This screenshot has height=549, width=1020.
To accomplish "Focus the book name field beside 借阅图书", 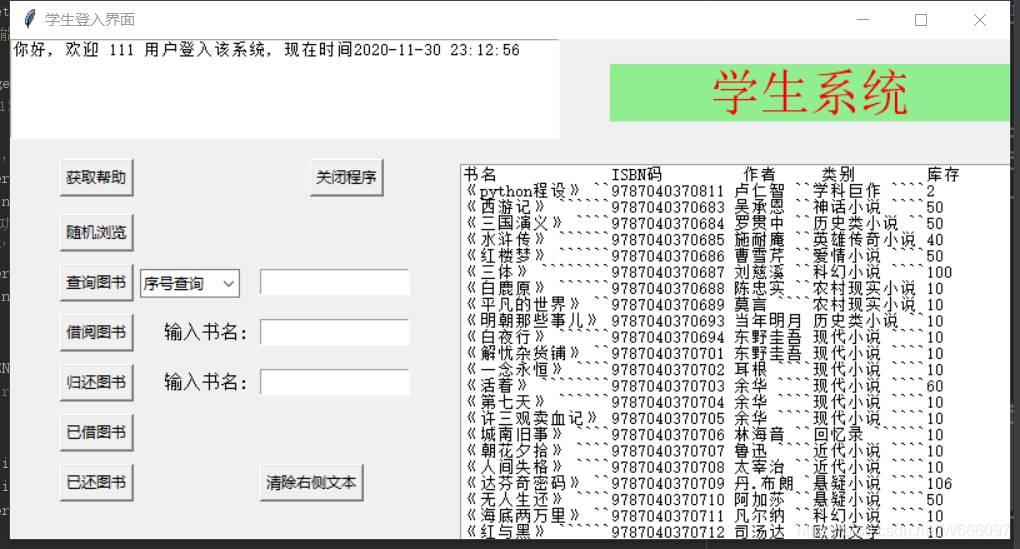I will (335, 332).
